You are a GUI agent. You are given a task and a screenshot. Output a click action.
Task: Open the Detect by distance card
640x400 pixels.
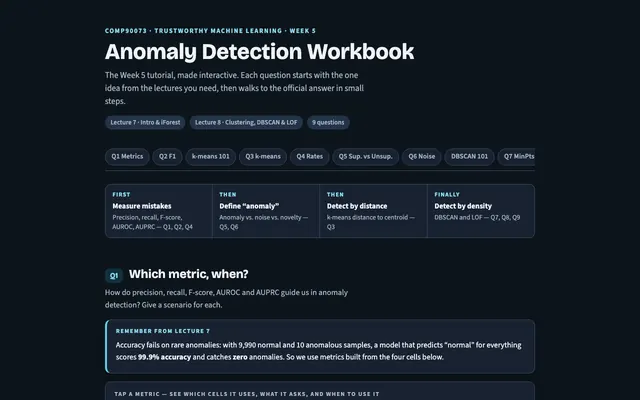pos(373,211)
